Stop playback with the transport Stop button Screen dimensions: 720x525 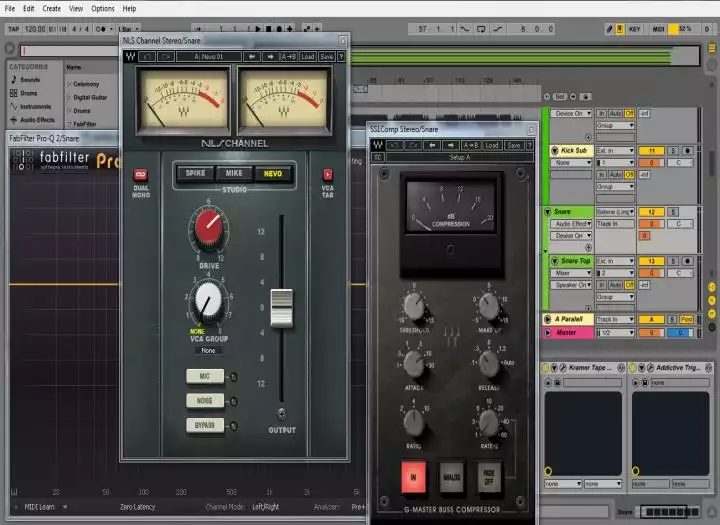coord(269,29)
